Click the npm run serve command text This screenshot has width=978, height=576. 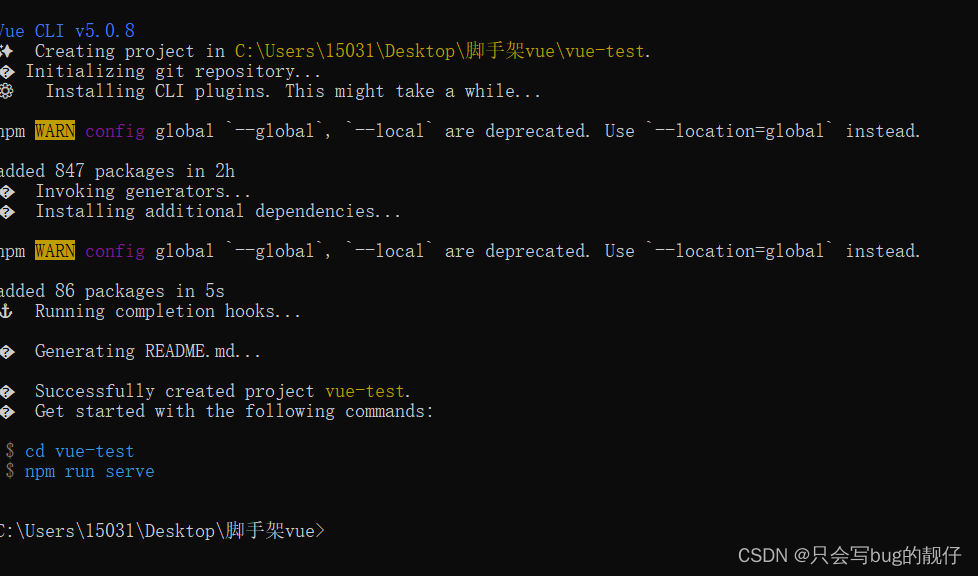pyautogui.click(x=89, y=471)
